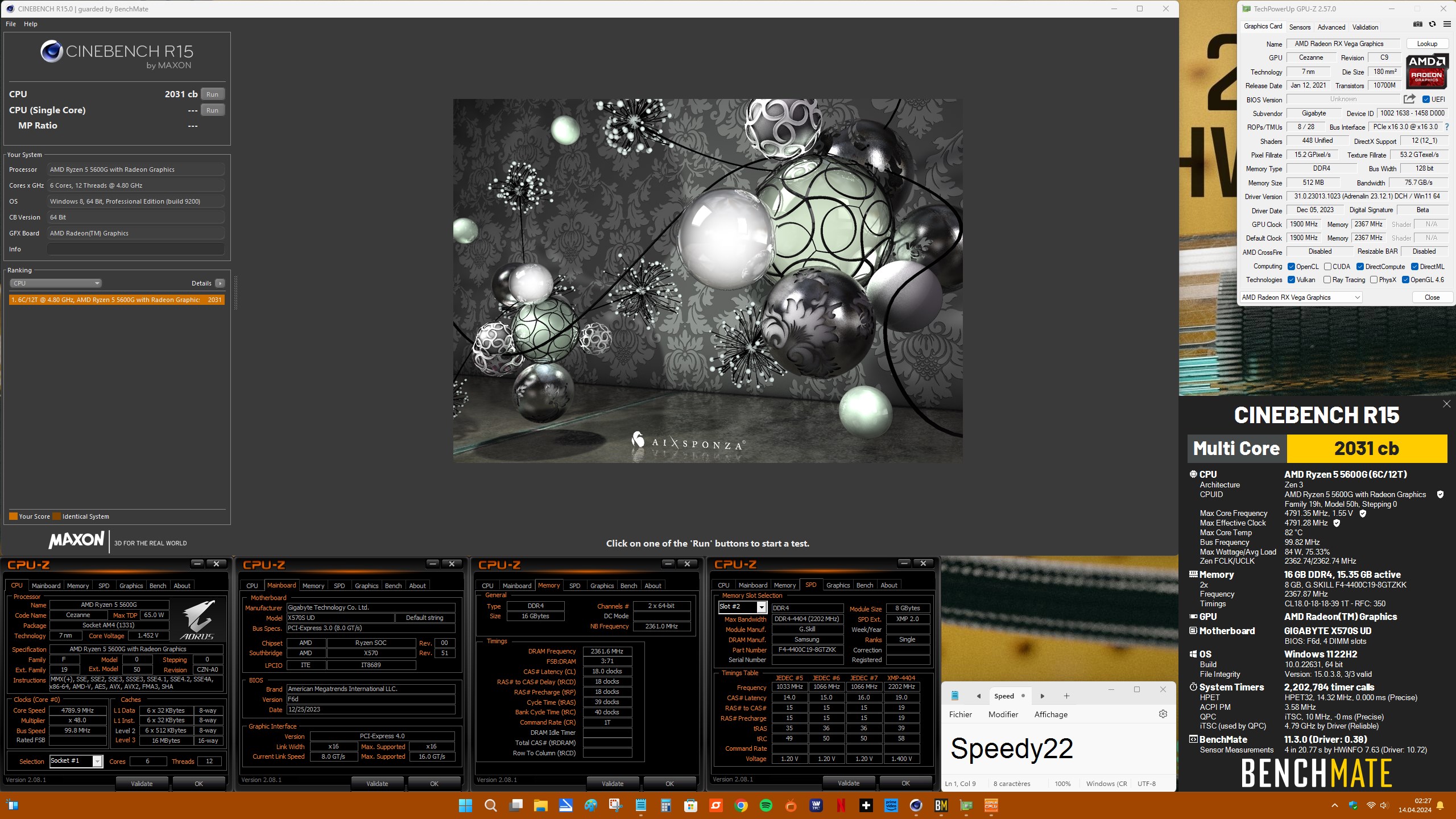Open File Explorer from the taskbar
Screen dimensions: 1456x819
point(540,805)
